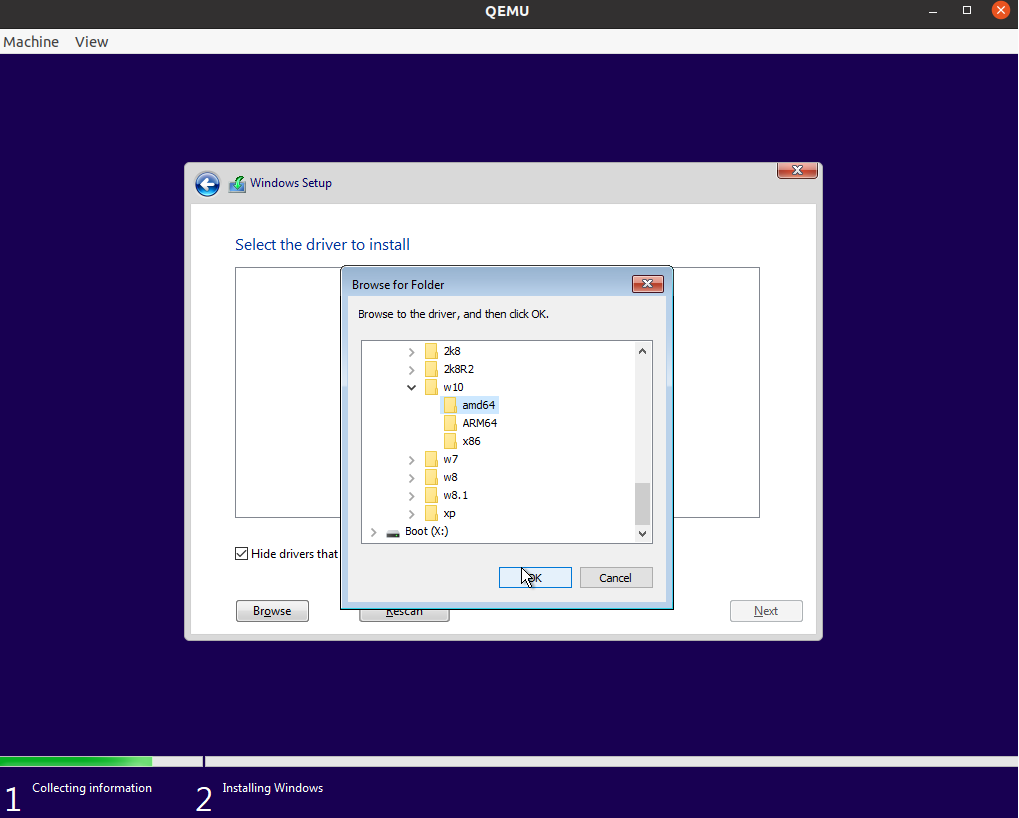Expand the w8.1 folder
Viewport: 1019px width, 818px height.
click(411, 496)
